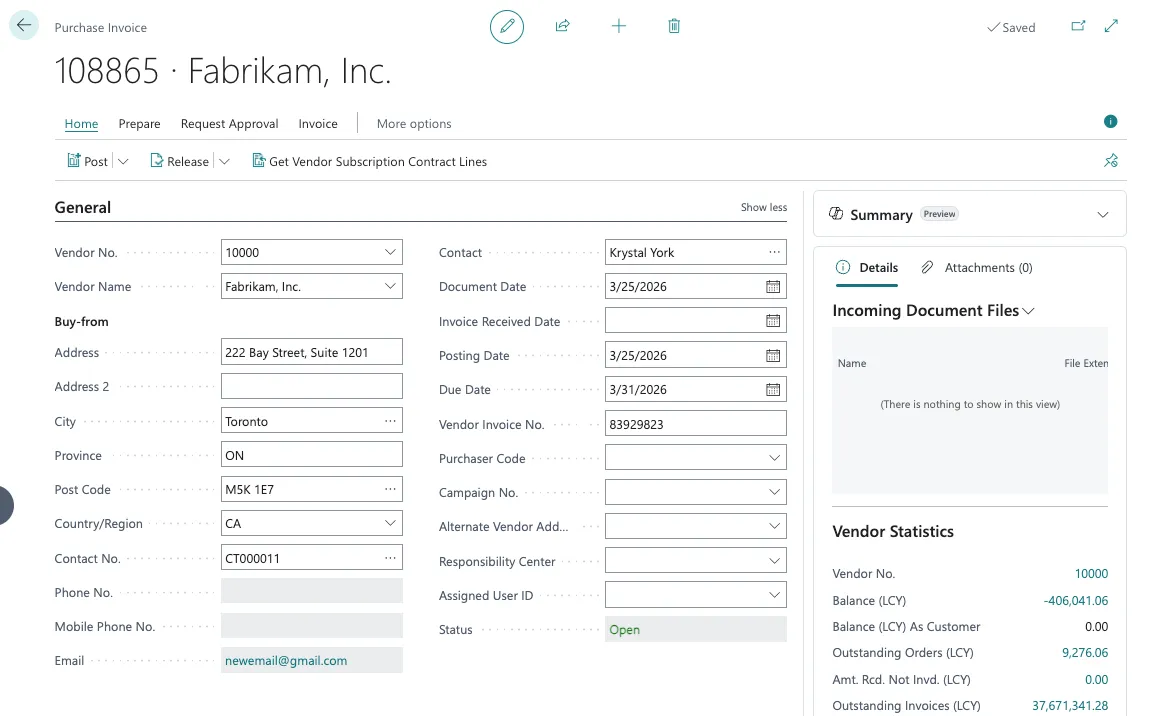Image resolution: width=1165 pixels, height=716 pixels.
Task: Click the Preview badge next to Summary
Action: pyautogui.click(x=939, y=214)
